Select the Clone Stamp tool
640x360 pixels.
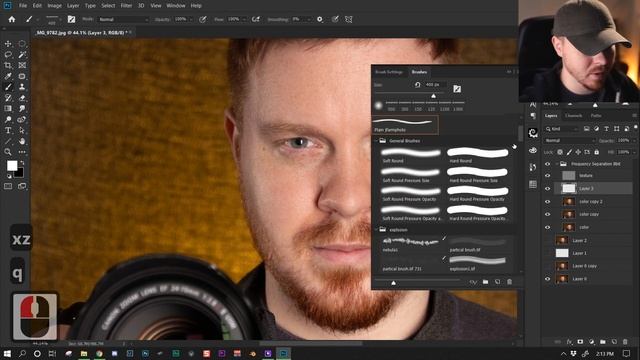22,87
